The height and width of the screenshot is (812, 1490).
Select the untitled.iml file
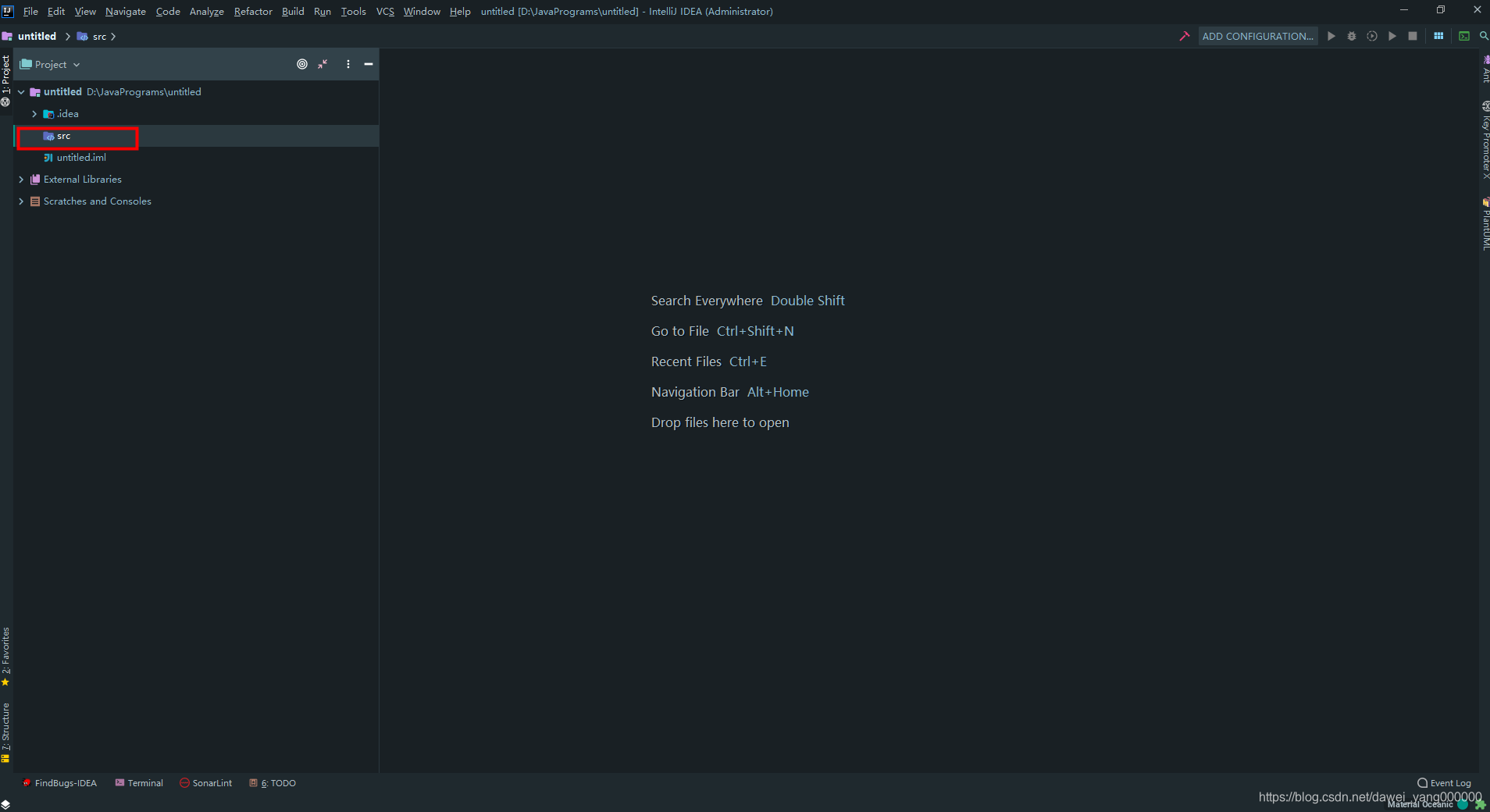pos(81,158)
